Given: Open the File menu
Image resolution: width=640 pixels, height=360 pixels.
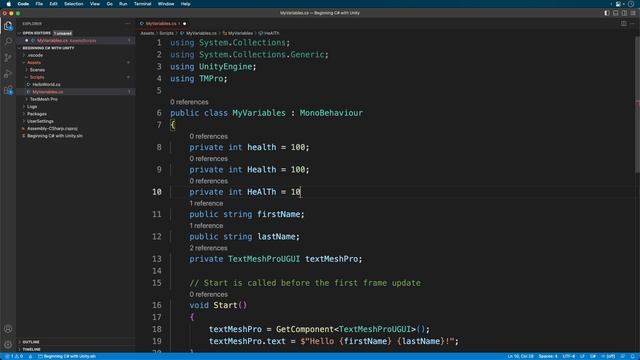Looking at the screenshot, I should click(39, 4).
